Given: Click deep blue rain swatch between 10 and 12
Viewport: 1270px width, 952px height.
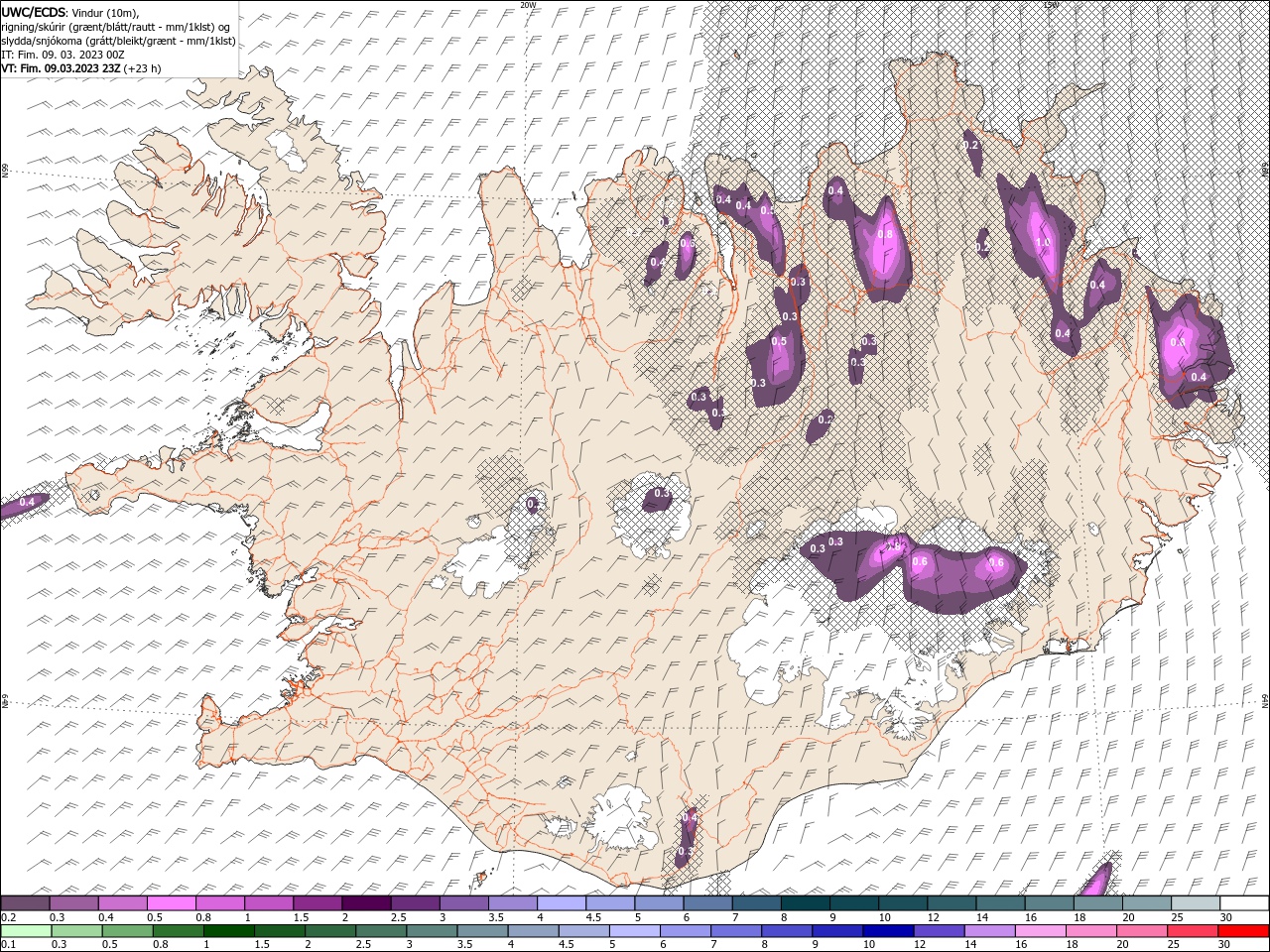Looking at the screenshot, I should [x=887, y=931].
